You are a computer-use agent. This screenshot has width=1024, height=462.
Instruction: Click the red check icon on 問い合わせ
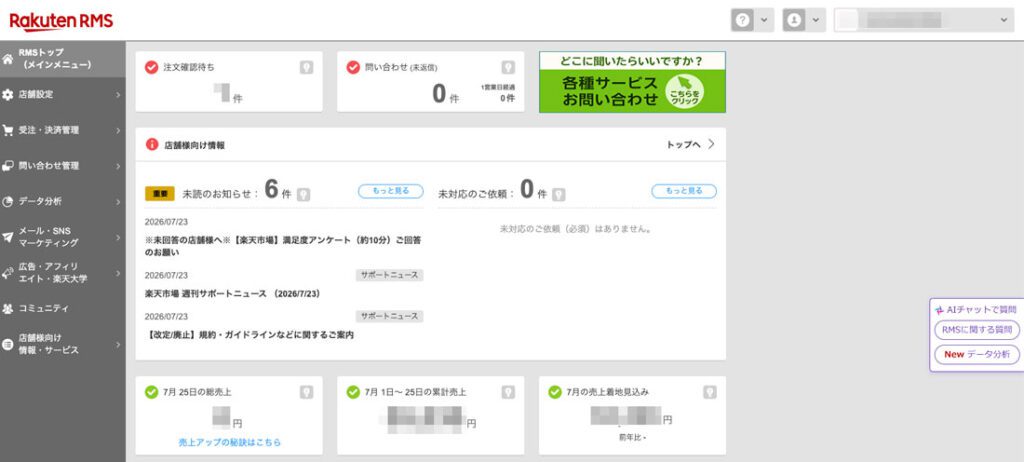[353, 67]
